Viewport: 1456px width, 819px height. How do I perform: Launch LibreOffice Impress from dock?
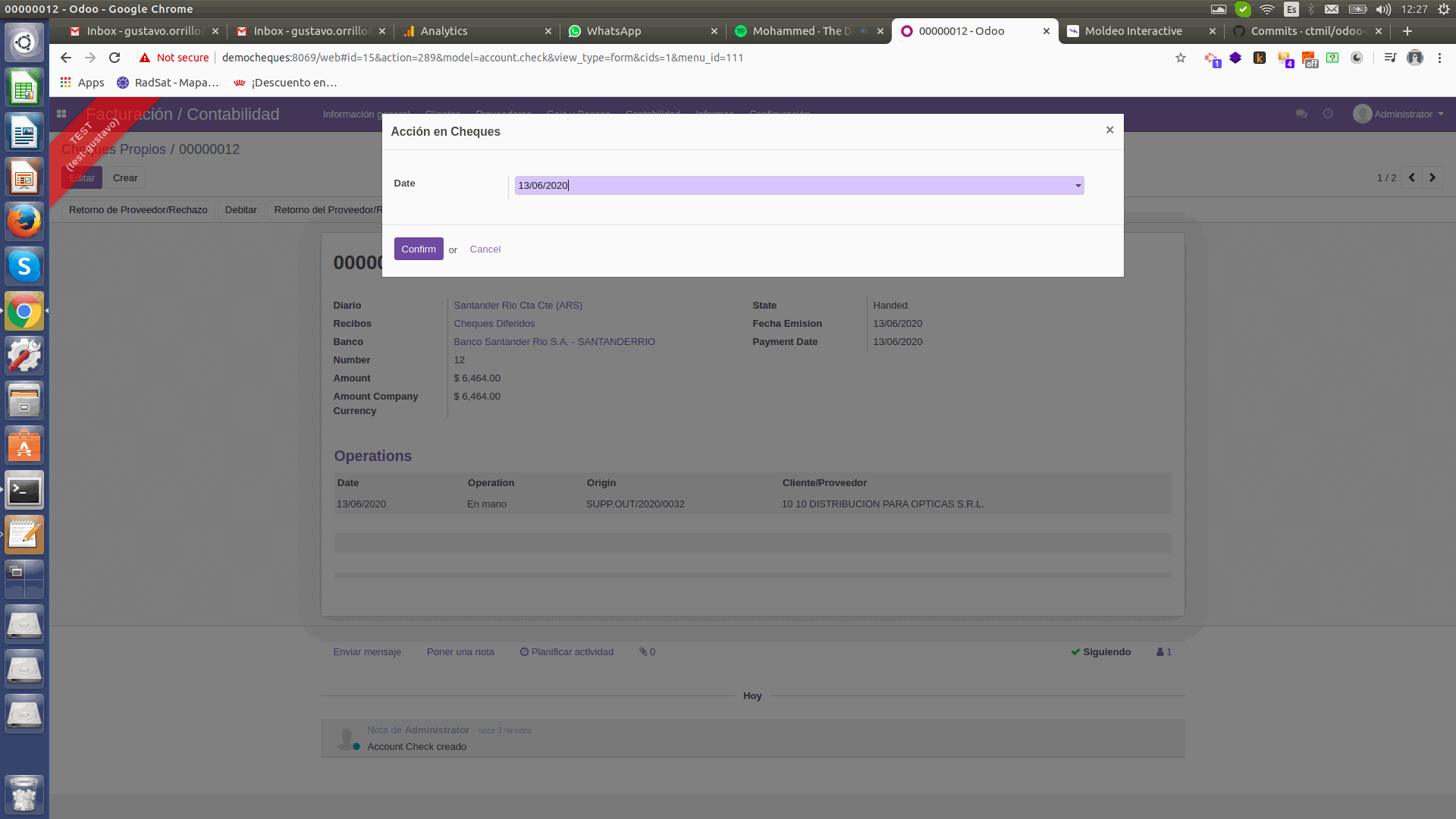pyautogui.click(x=24, y=177)
